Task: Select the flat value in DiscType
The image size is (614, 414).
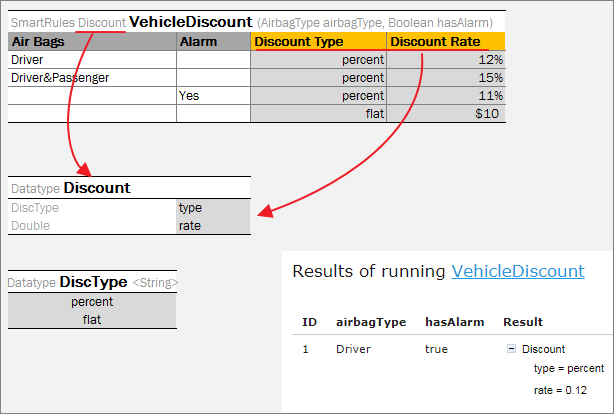Action: coord(92,320)
